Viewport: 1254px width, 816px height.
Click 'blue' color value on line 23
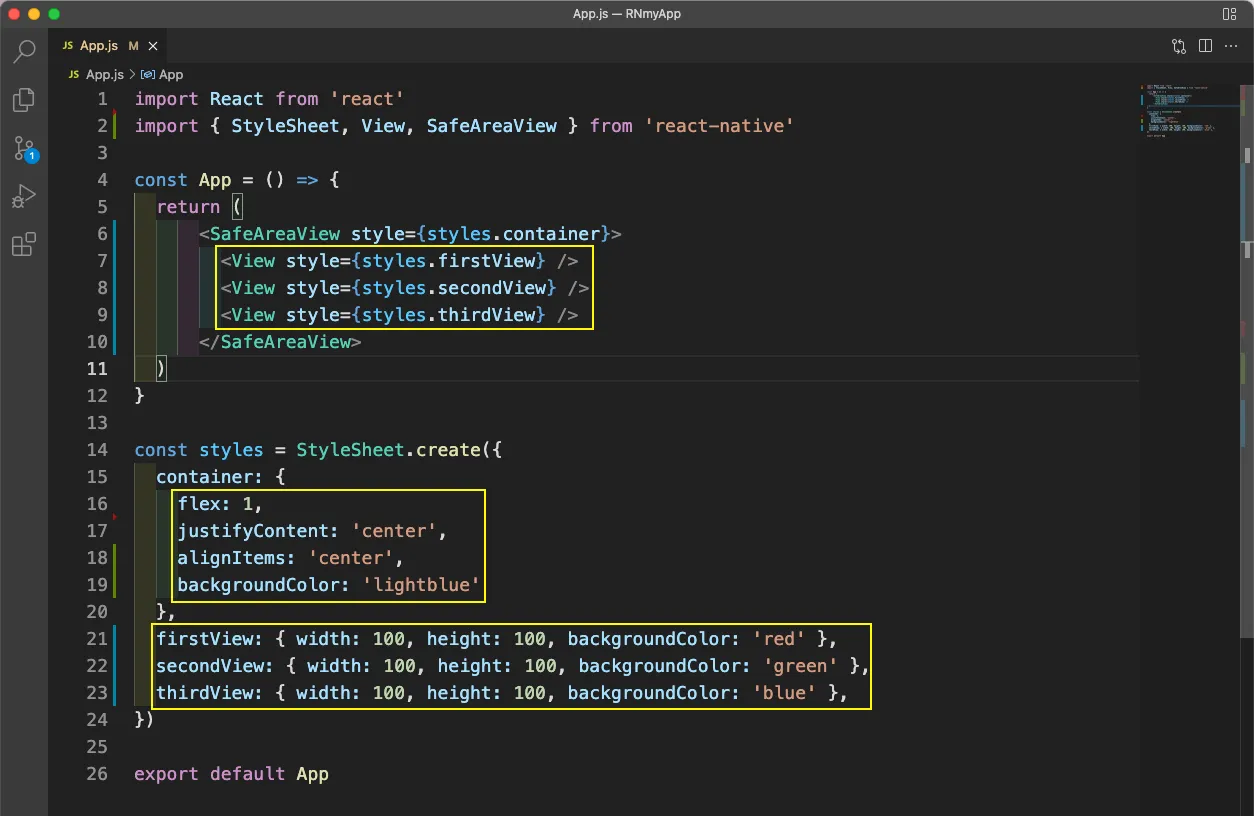(x=784, y=693)
